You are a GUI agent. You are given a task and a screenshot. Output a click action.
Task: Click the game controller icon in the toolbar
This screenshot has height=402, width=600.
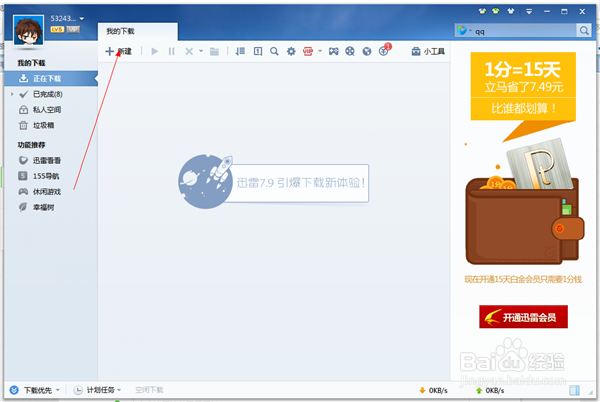click(334, 51)
